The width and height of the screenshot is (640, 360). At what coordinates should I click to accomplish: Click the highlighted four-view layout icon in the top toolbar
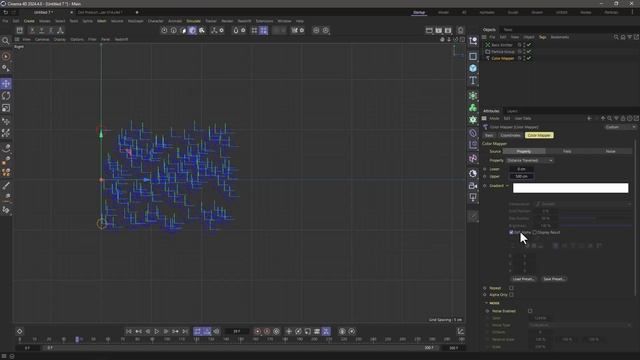[x=264, y=30]
